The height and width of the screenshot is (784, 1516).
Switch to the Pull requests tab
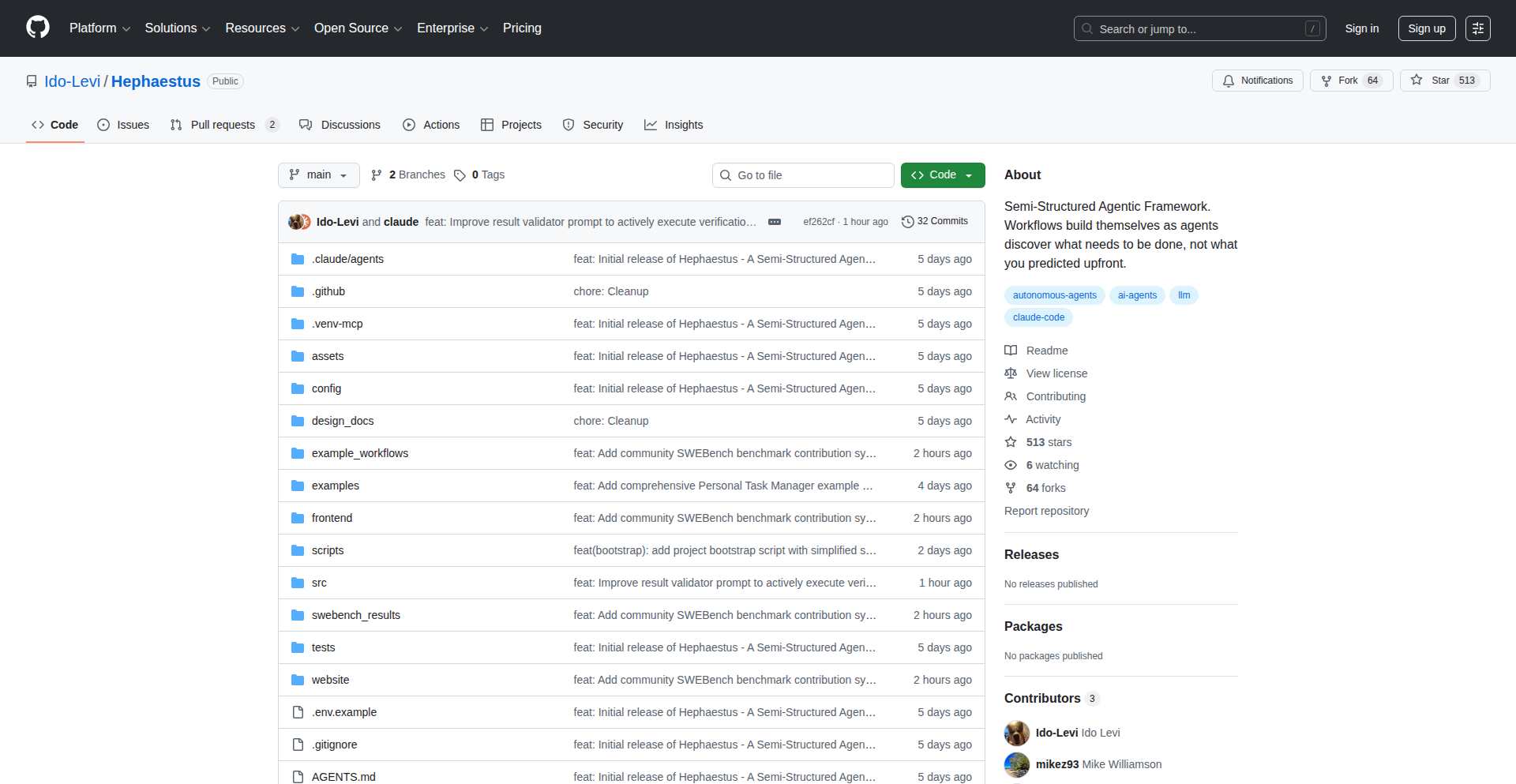point(223,125)
